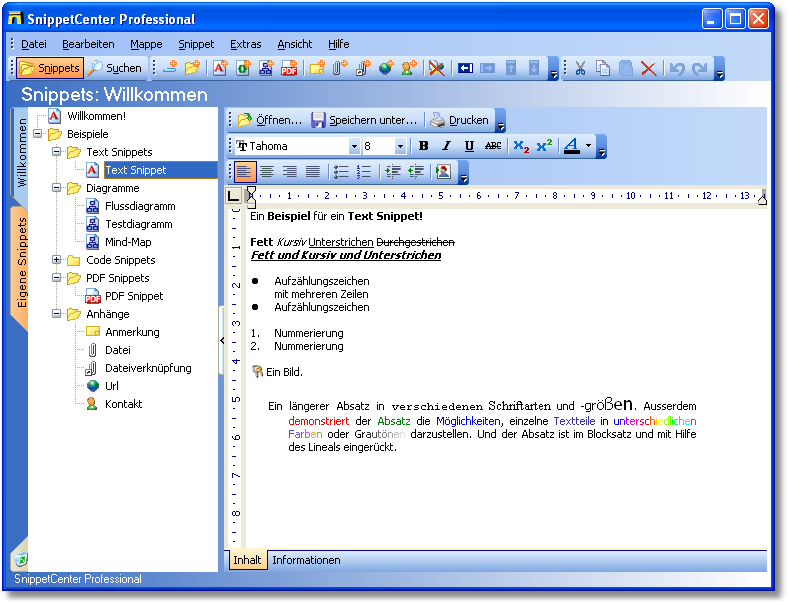Click the Öffnen... button

pos(270,120)
